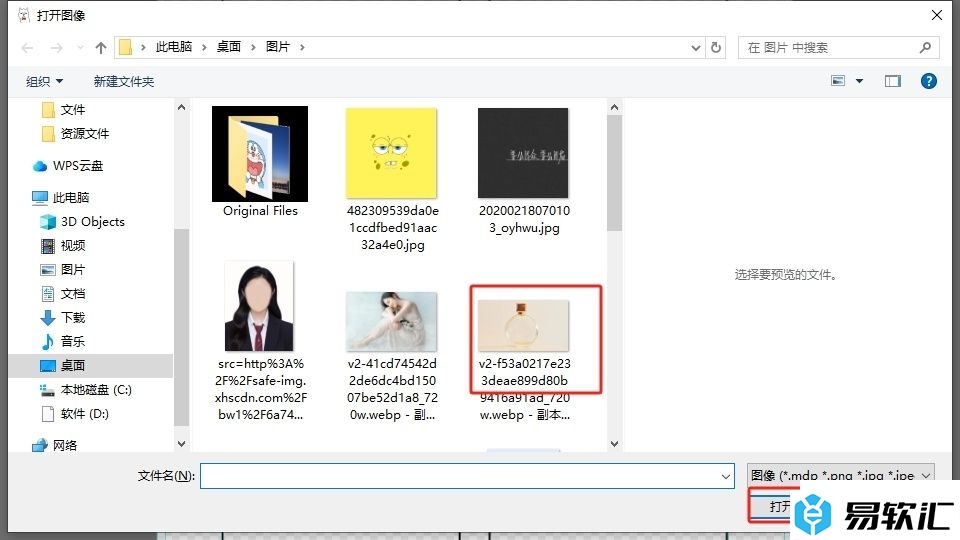
Task: Select the ID portrait photo thumbnail
Action: click(x=259, y=306)
